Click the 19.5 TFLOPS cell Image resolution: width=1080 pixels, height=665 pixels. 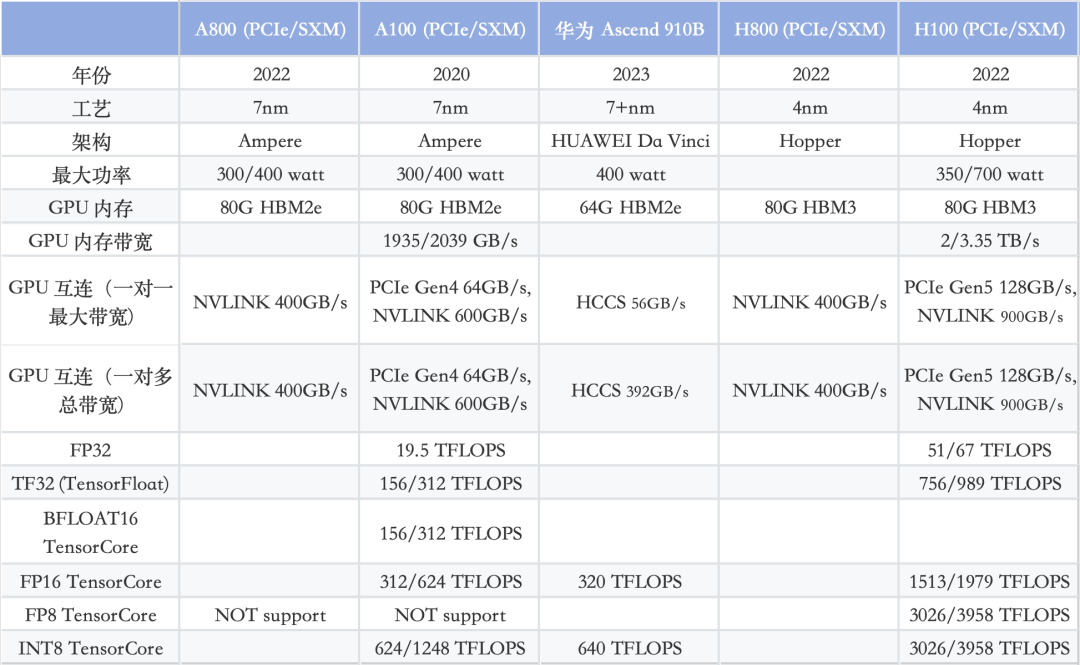coord(450,450)
